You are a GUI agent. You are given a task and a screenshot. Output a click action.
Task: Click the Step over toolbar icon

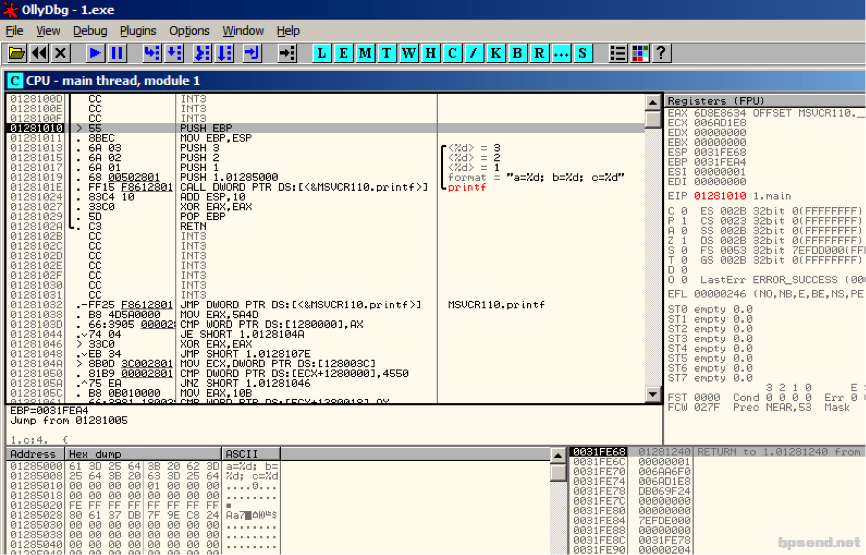click(x=174, y=54)
